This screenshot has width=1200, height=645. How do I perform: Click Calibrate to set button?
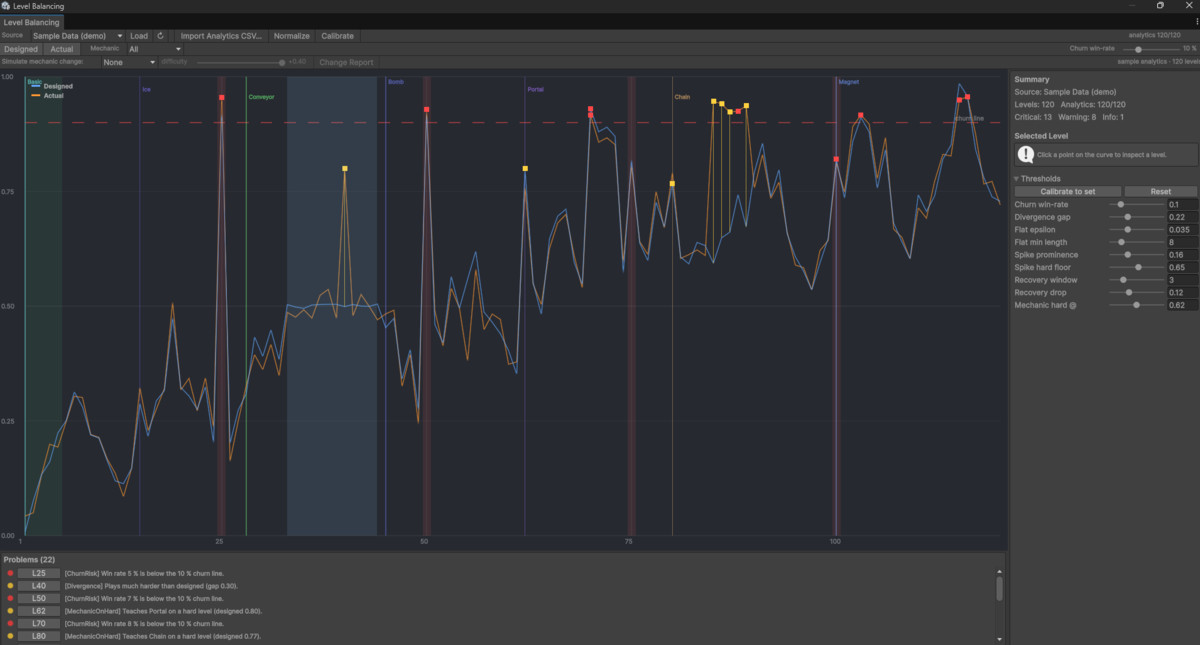coord(1068,191)
